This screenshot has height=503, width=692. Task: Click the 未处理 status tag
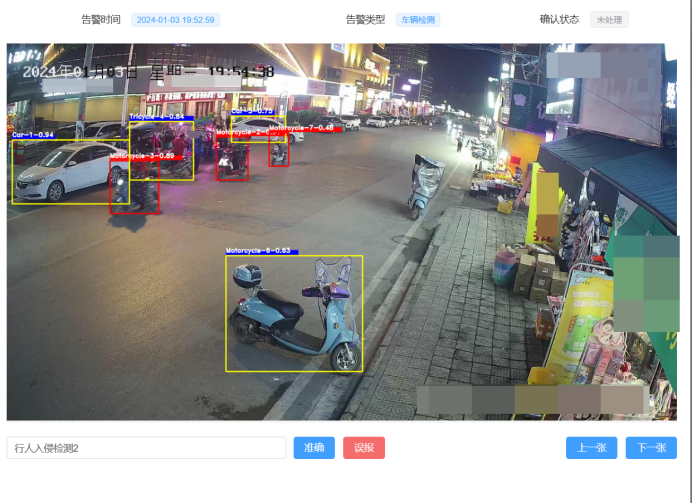609,20
